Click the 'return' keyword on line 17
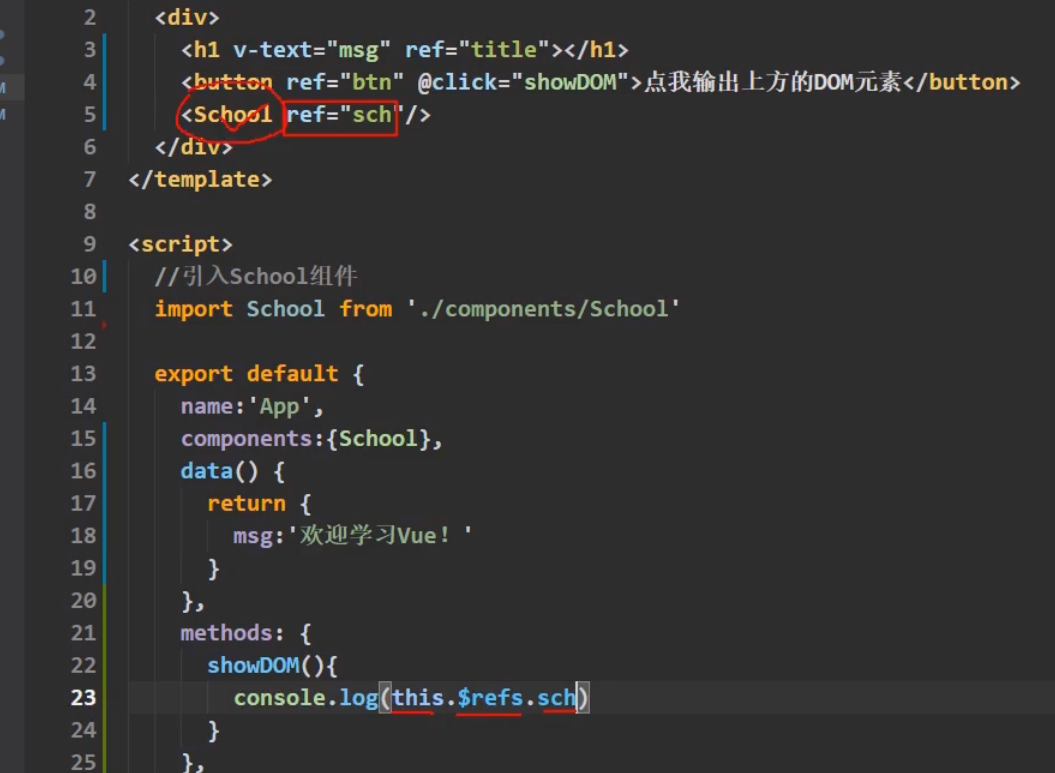Image resolution: width=1055 pixels, height=773 pixels. click(x=246, y=503)
